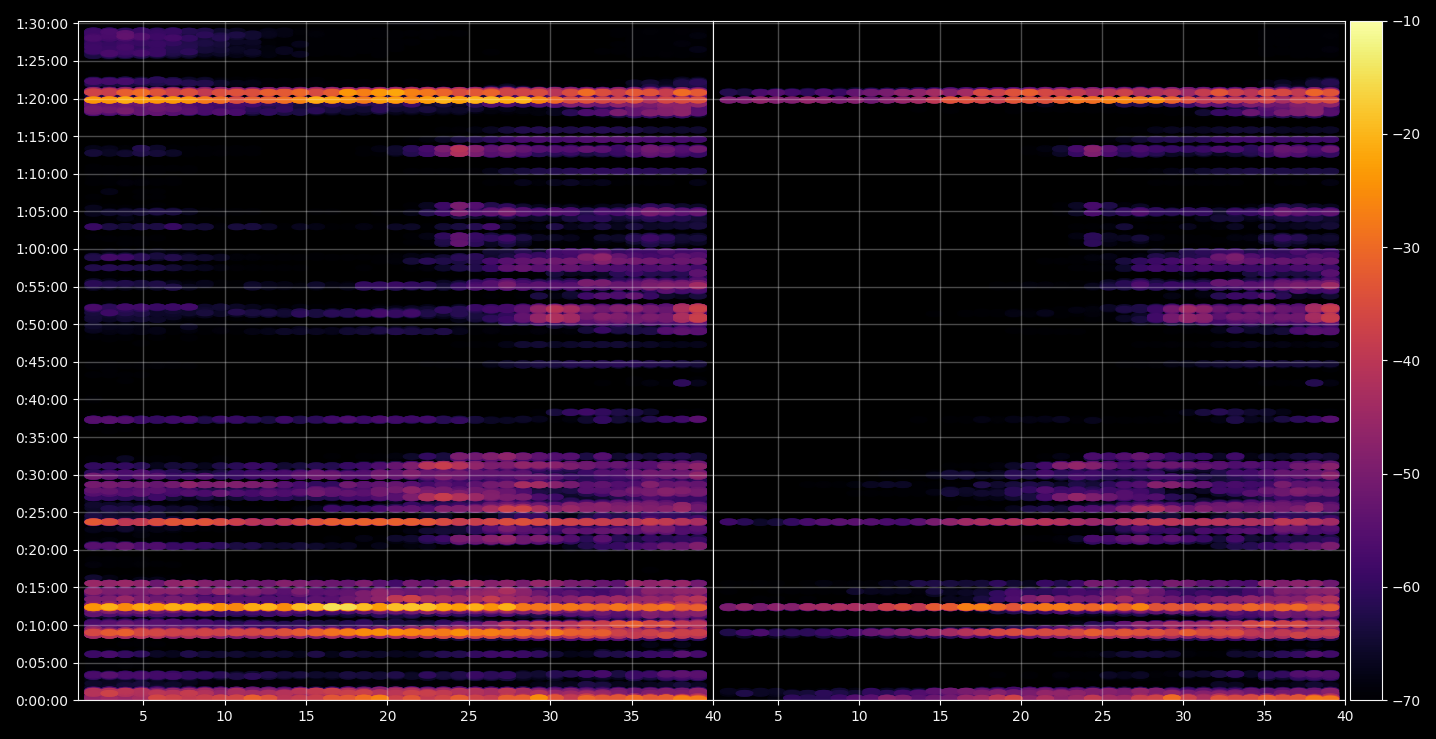Click the 1:05:00 y-axis tick label
Screen dimensions: 1436x739
point(42,212)
